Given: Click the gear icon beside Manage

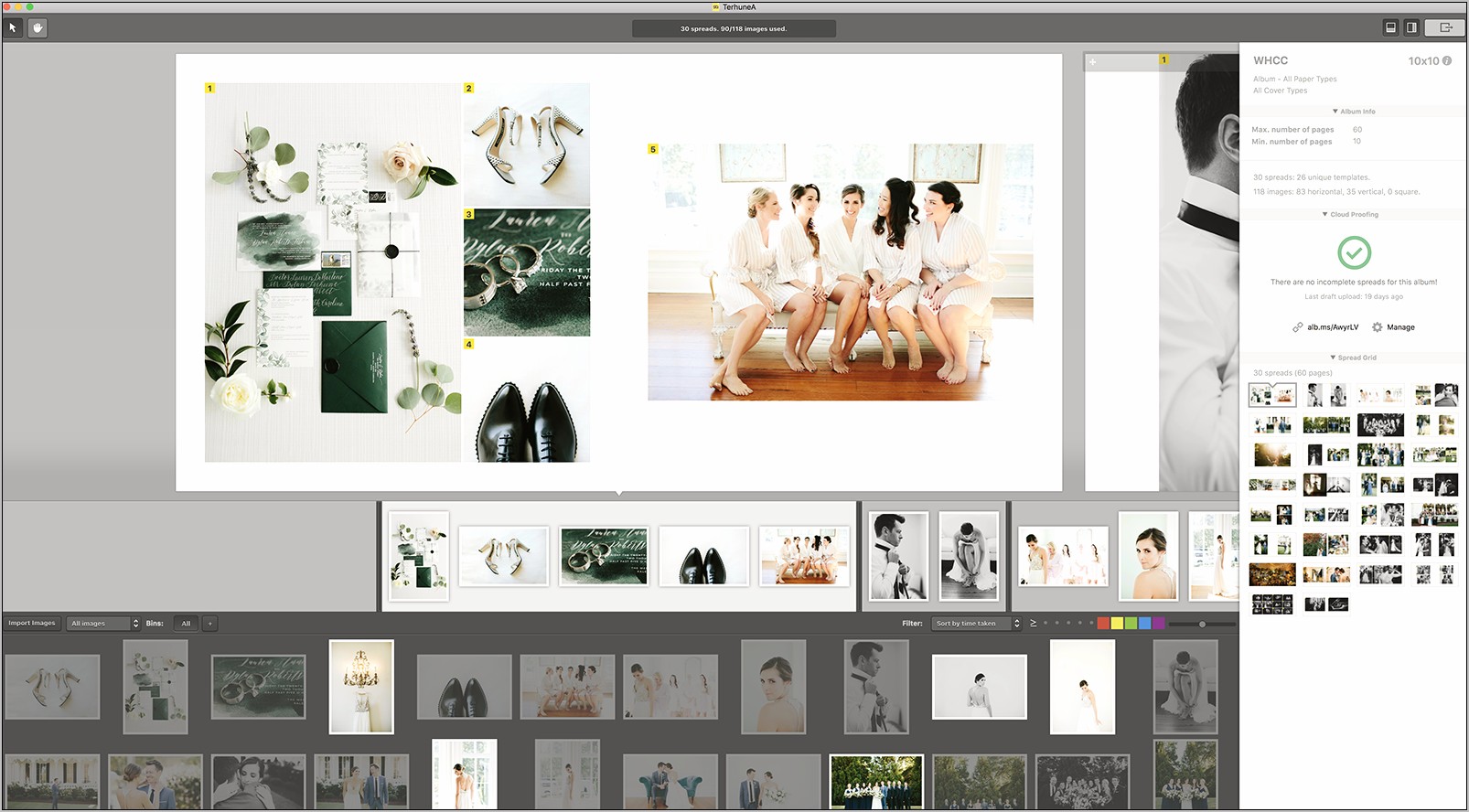Looking at the screenshot, I should [x=1377, y=327].
